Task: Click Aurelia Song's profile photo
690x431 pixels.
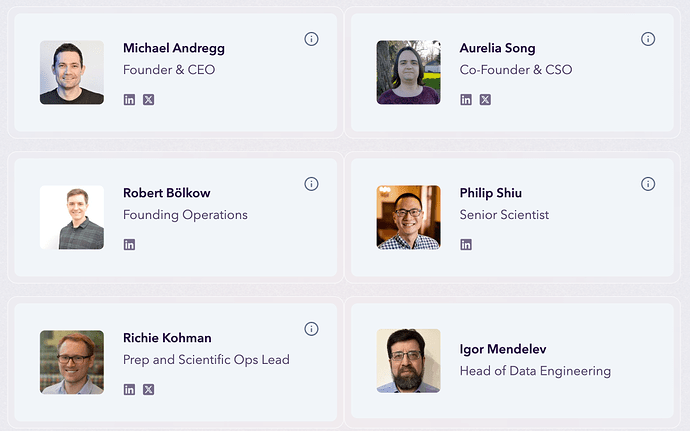Action: 408,72
